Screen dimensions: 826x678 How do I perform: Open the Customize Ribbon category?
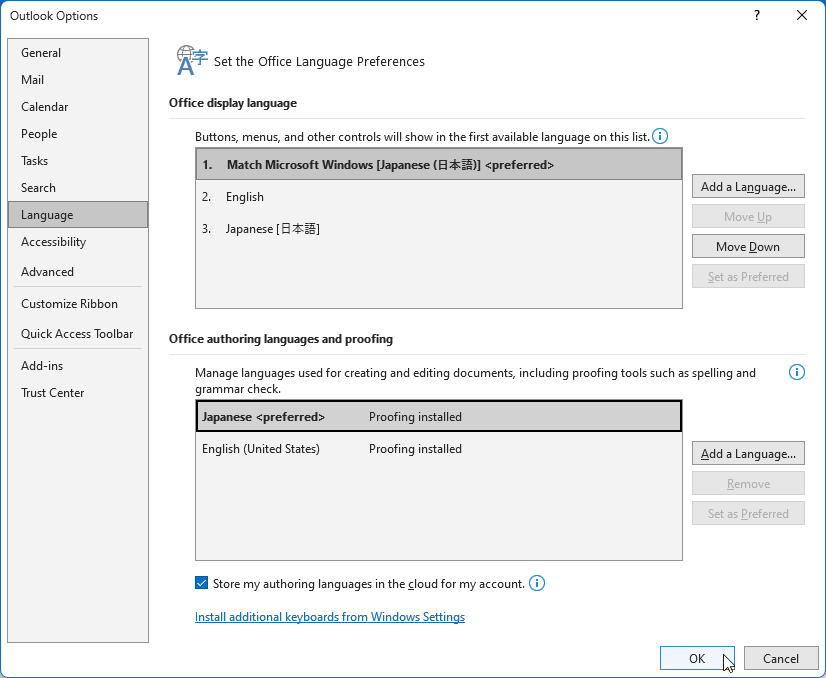click(78, 304)
